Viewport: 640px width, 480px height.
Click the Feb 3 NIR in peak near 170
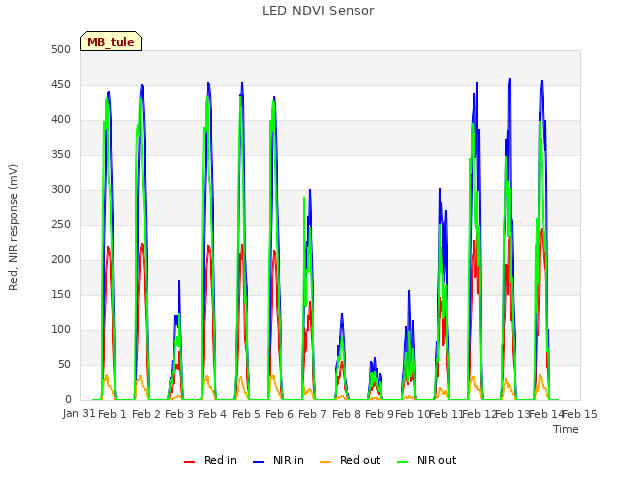tap(179, 282)
